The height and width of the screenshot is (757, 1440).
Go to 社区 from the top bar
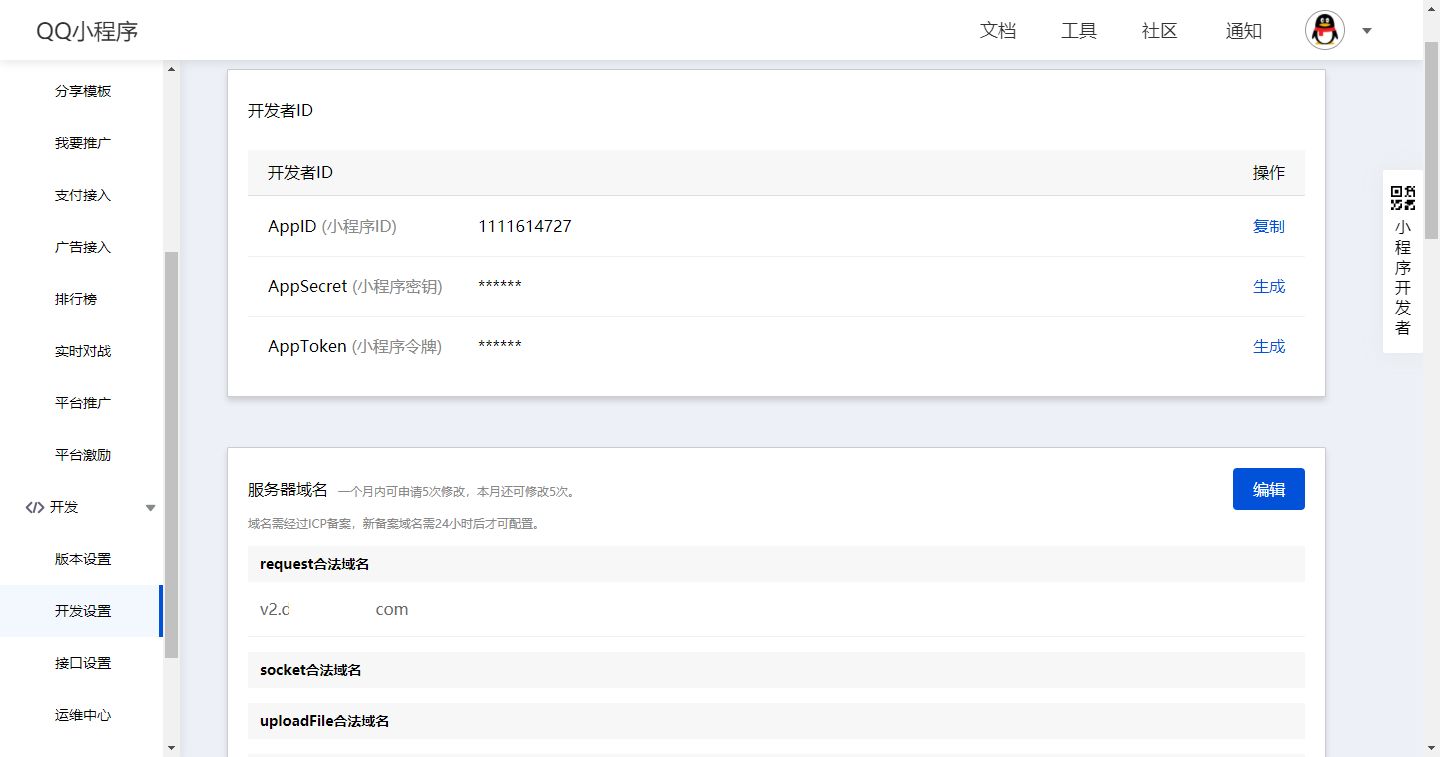point(1159,31)
